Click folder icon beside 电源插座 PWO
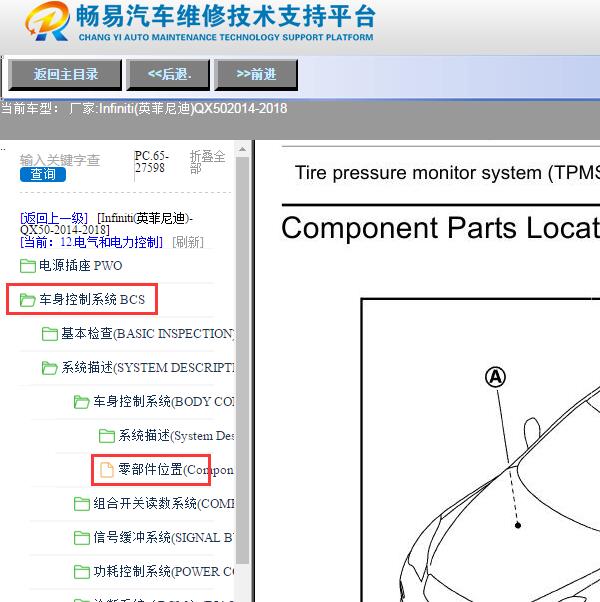The image size is (600, 602). click(28, 266)
